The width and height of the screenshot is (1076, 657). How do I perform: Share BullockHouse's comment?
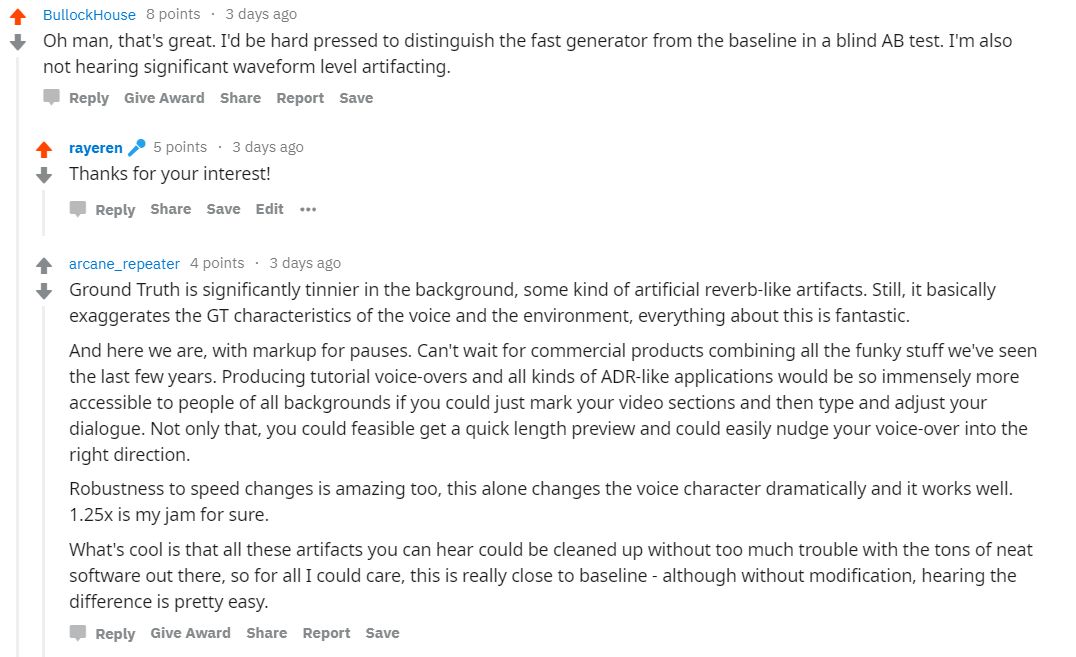pyautogui.click(x=240, y=98)
